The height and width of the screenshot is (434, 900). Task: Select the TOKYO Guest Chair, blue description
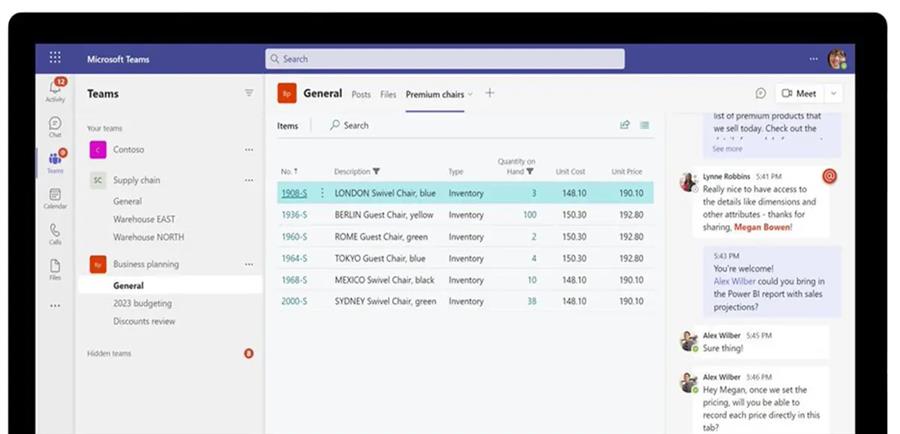tap(380, 258)
